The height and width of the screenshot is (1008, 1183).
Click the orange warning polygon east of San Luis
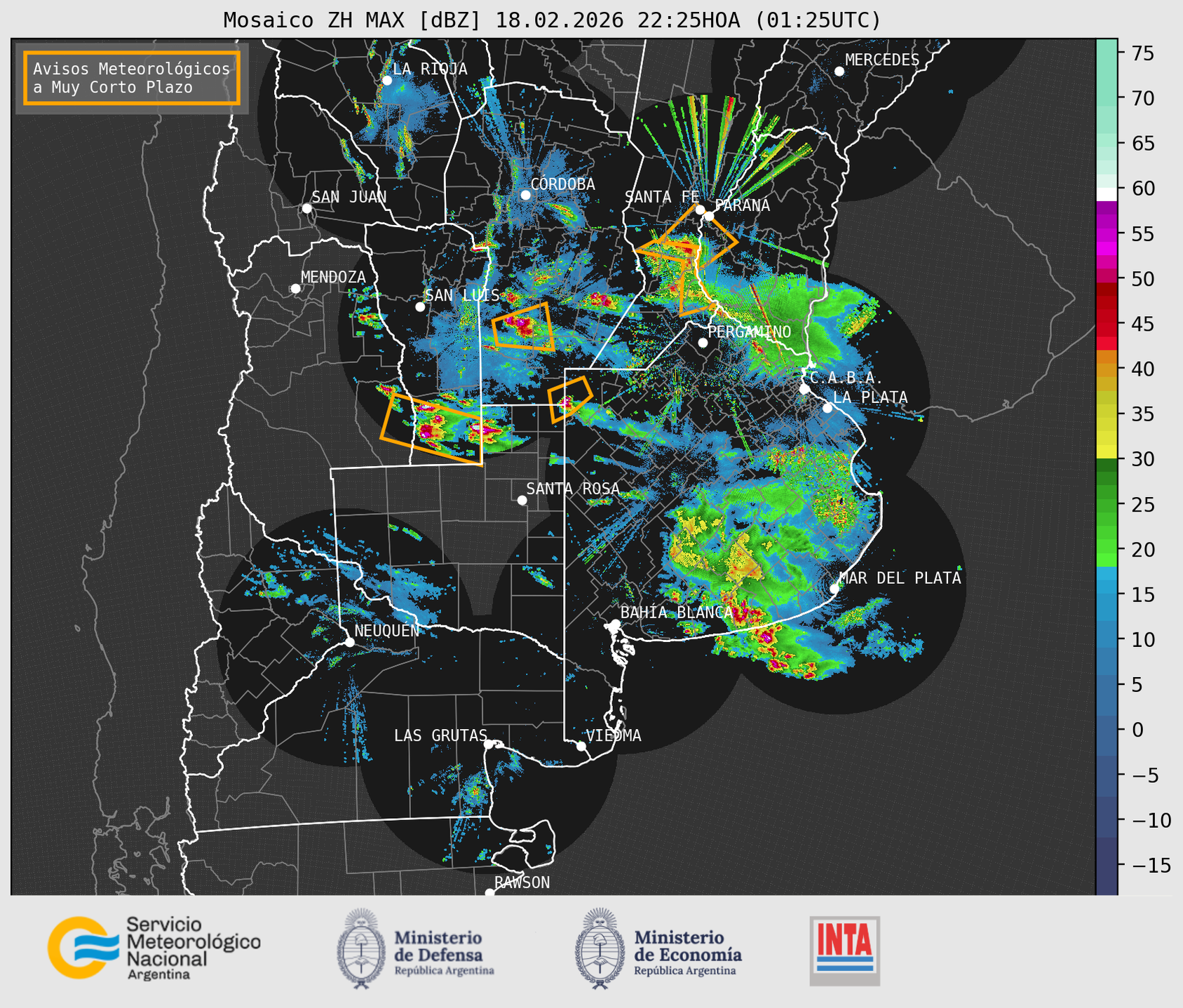coord(523,327)
